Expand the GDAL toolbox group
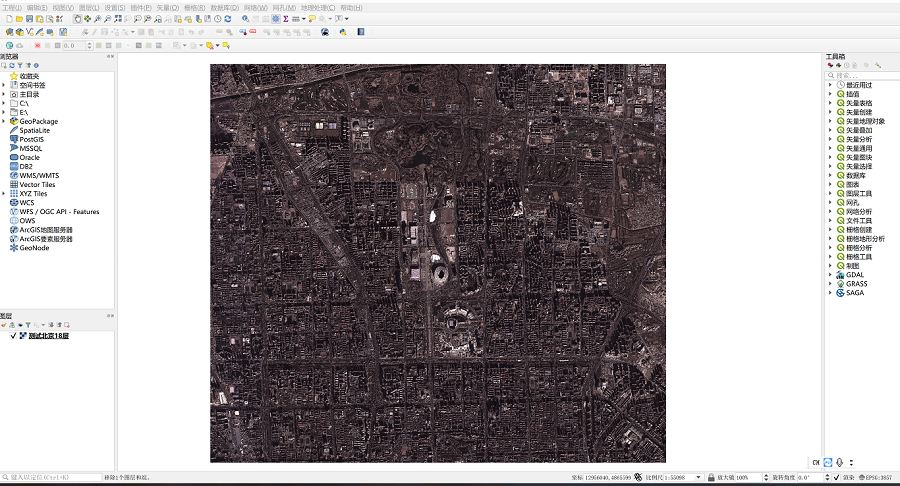This screenshot has height=486, width=900. click(830, 275)
